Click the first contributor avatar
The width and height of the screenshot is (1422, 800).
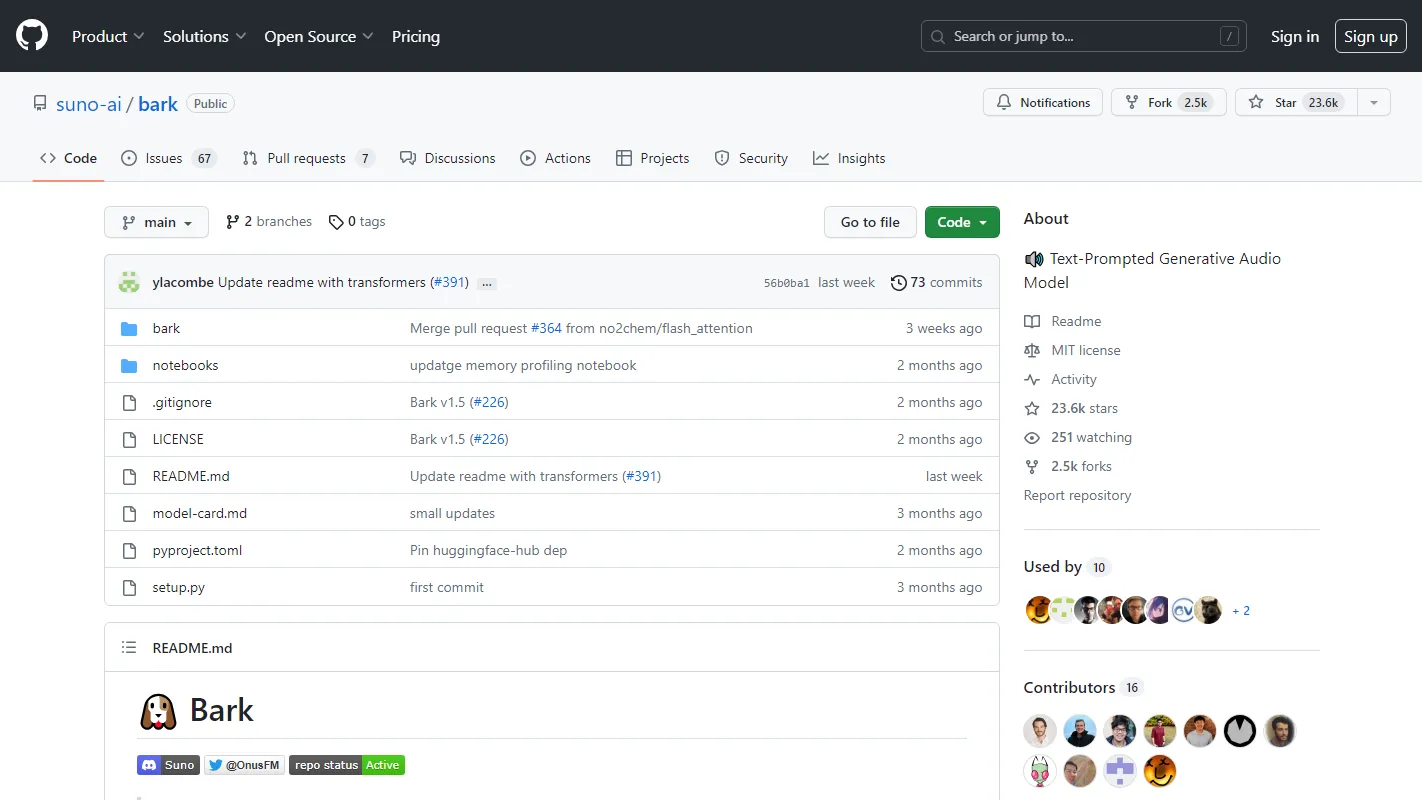click(x=1040, y=731)
